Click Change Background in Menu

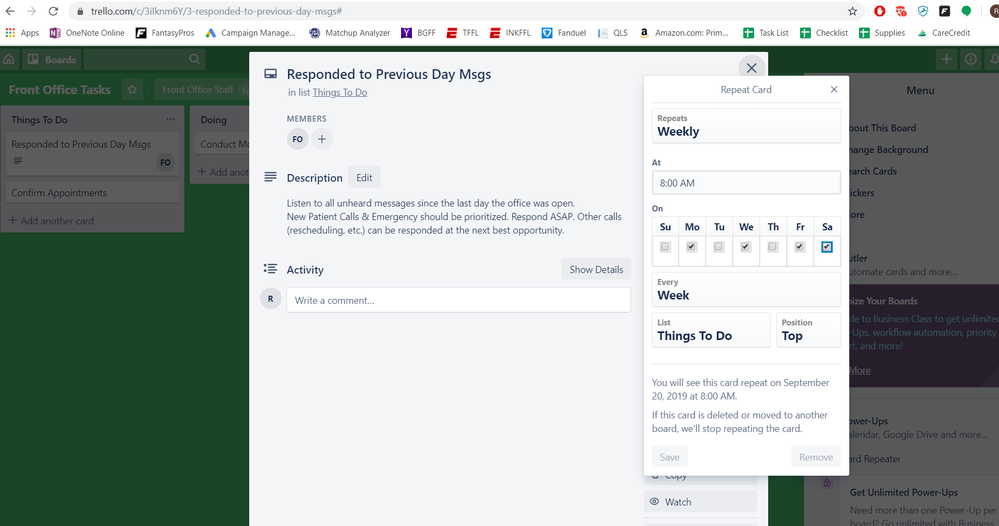tap(889, 150)
